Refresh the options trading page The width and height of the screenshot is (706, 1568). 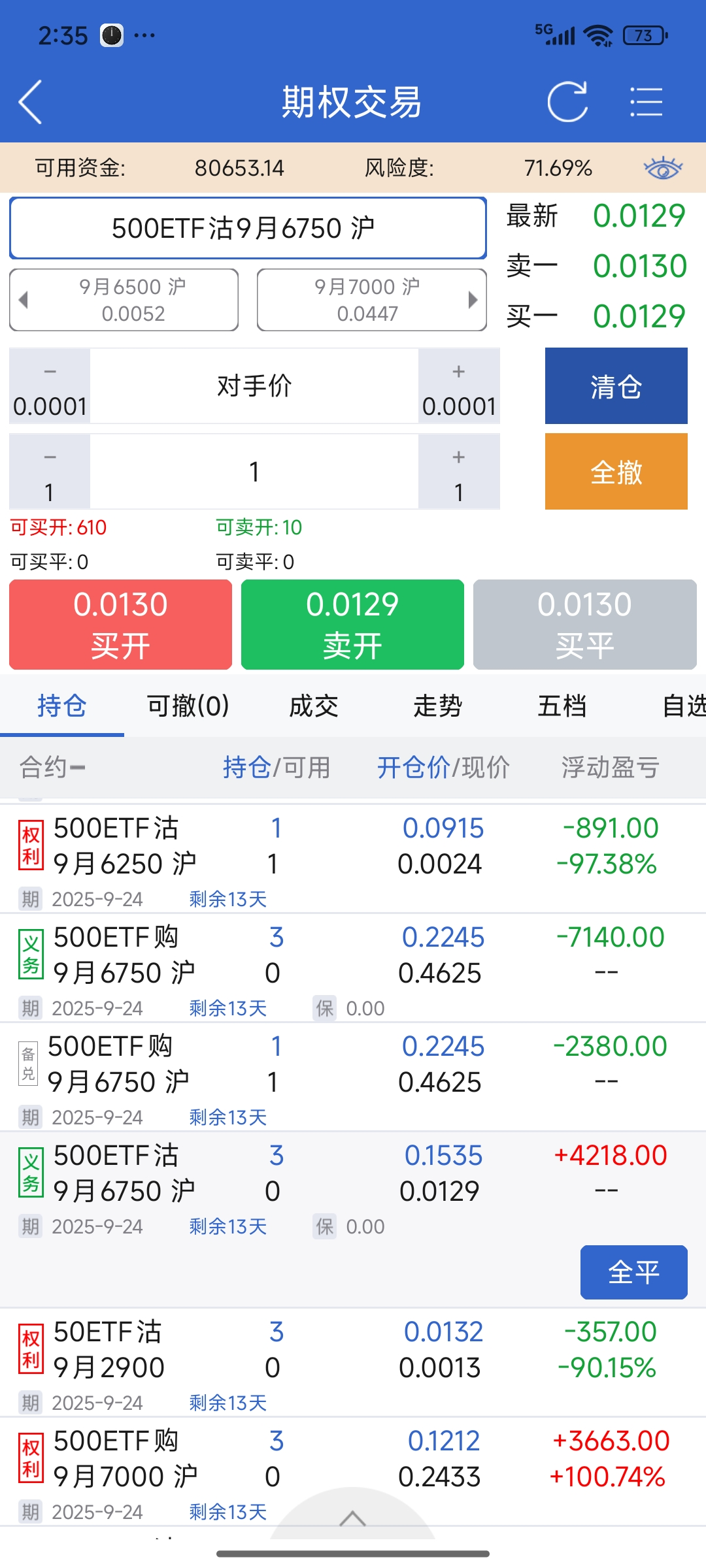(x=567, y=102)
